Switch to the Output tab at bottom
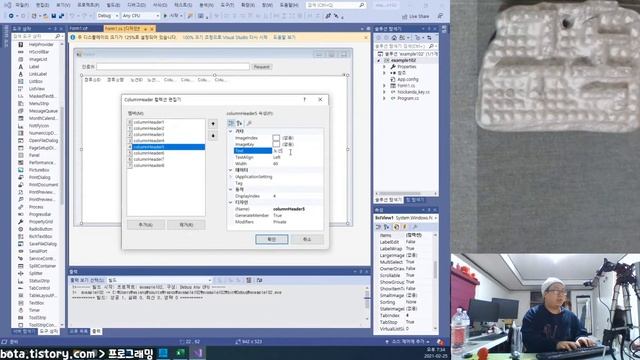 coord(96,331)
